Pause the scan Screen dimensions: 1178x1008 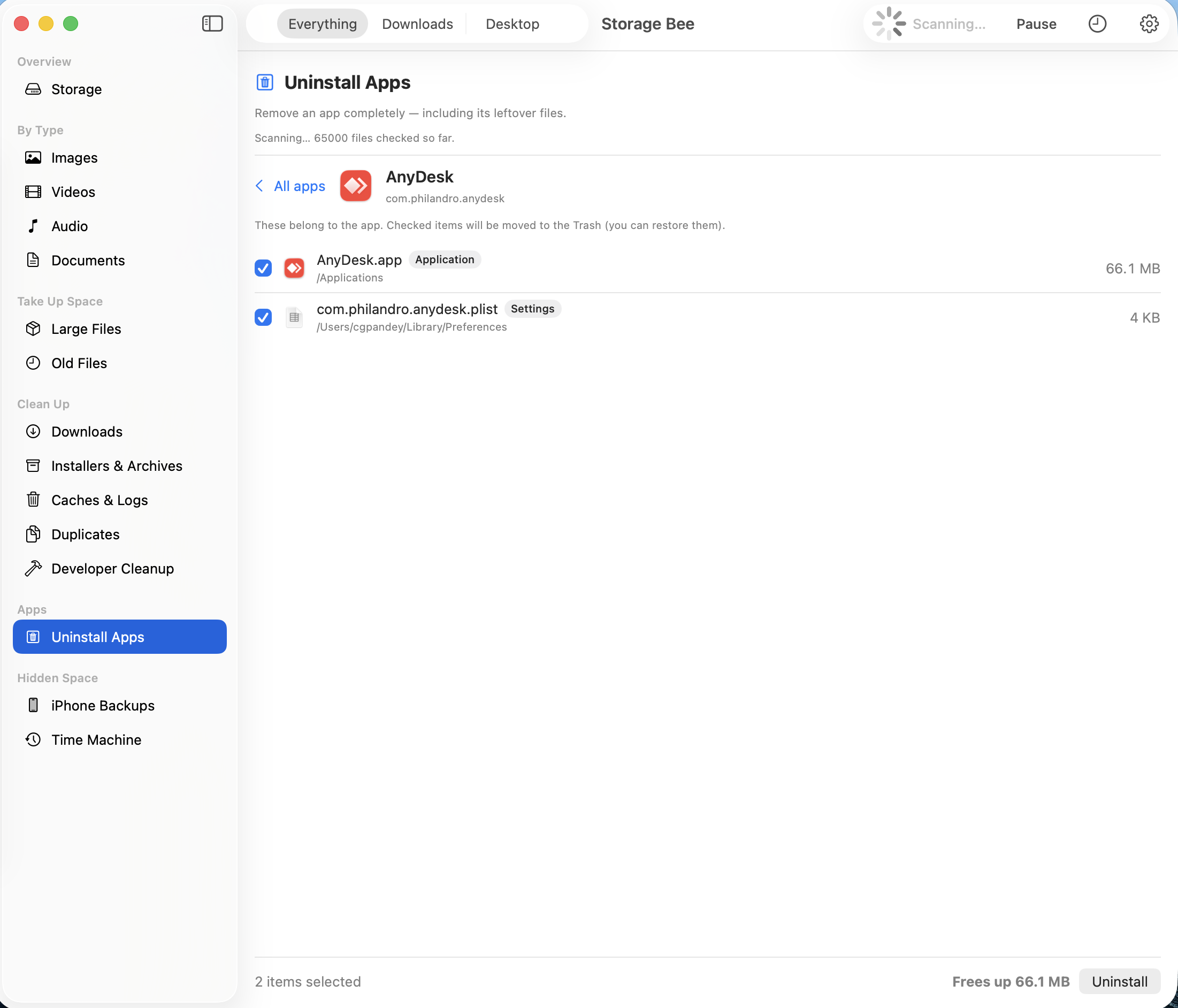tap(1036, 24)
